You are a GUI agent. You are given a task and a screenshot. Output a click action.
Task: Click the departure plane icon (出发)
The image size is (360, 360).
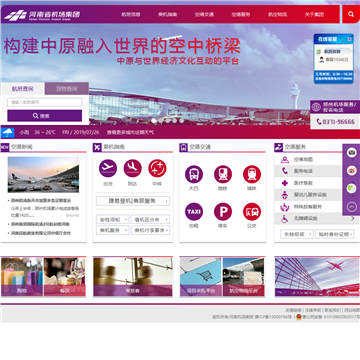click(108, 168)
